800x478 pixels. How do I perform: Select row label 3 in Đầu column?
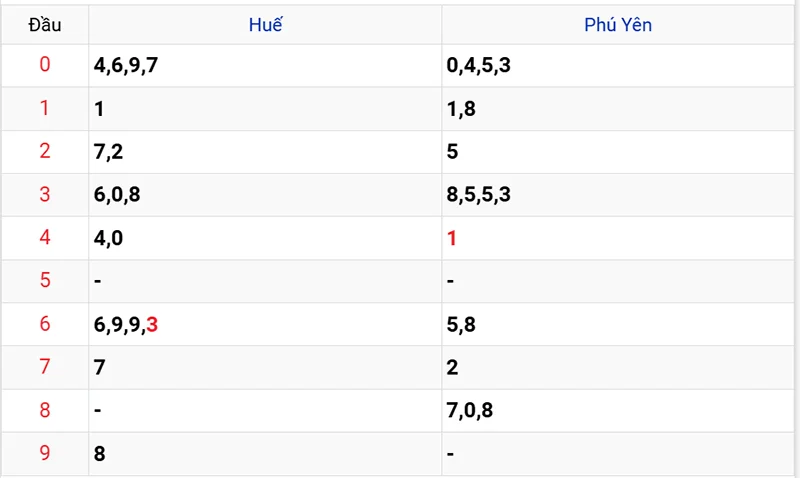coord(44,195)
